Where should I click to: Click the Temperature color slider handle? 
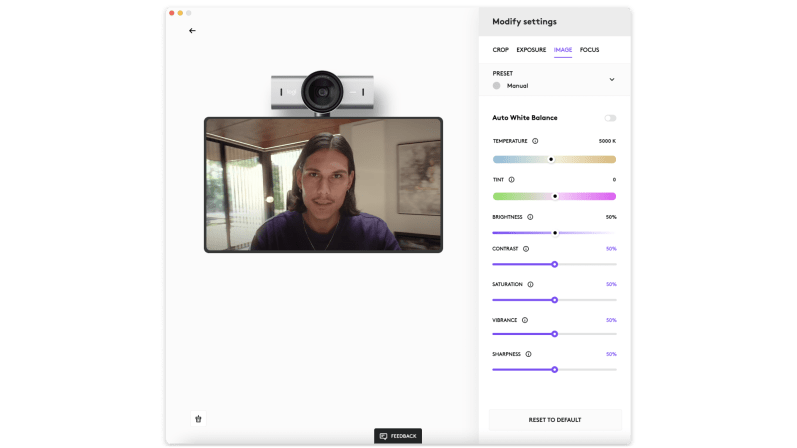(551, 159)
